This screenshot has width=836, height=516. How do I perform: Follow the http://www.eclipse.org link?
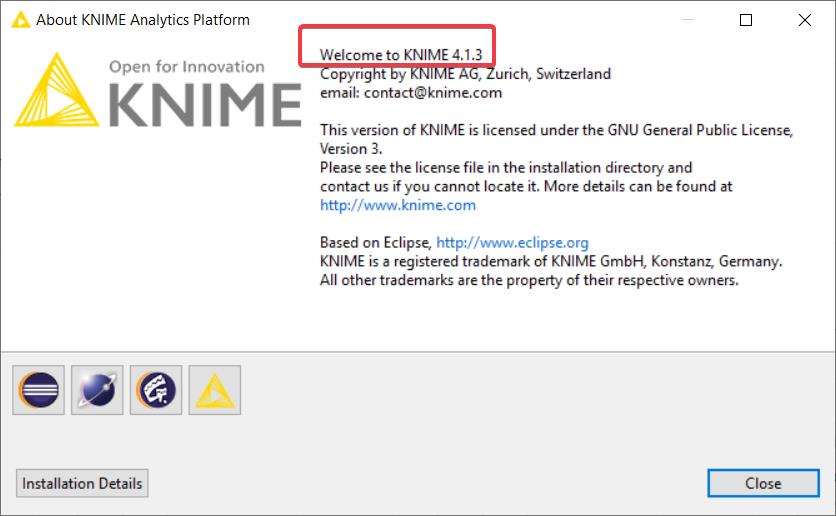(x=512, y=242)
